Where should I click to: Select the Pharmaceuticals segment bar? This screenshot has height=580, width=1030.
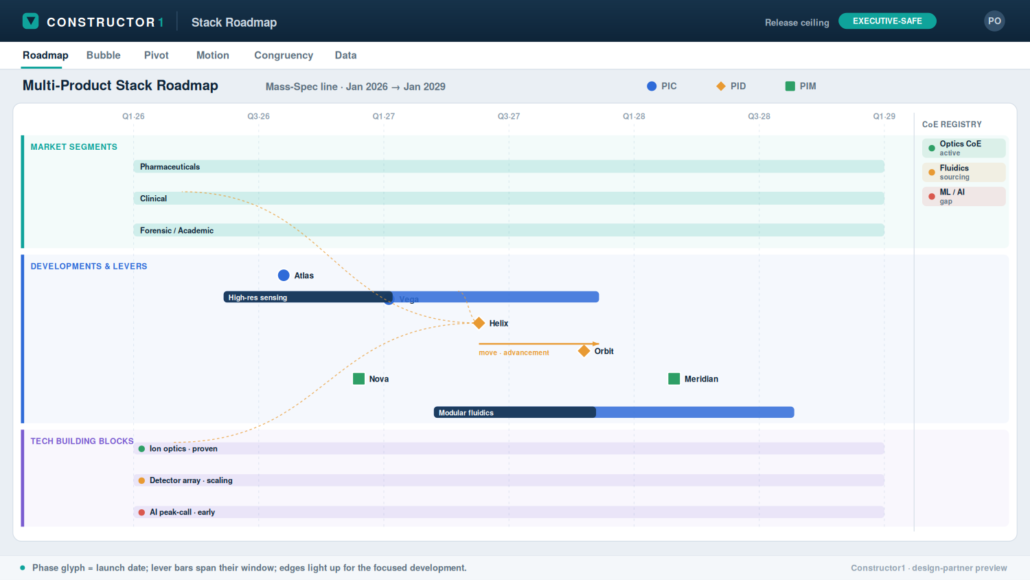[509, 167]
